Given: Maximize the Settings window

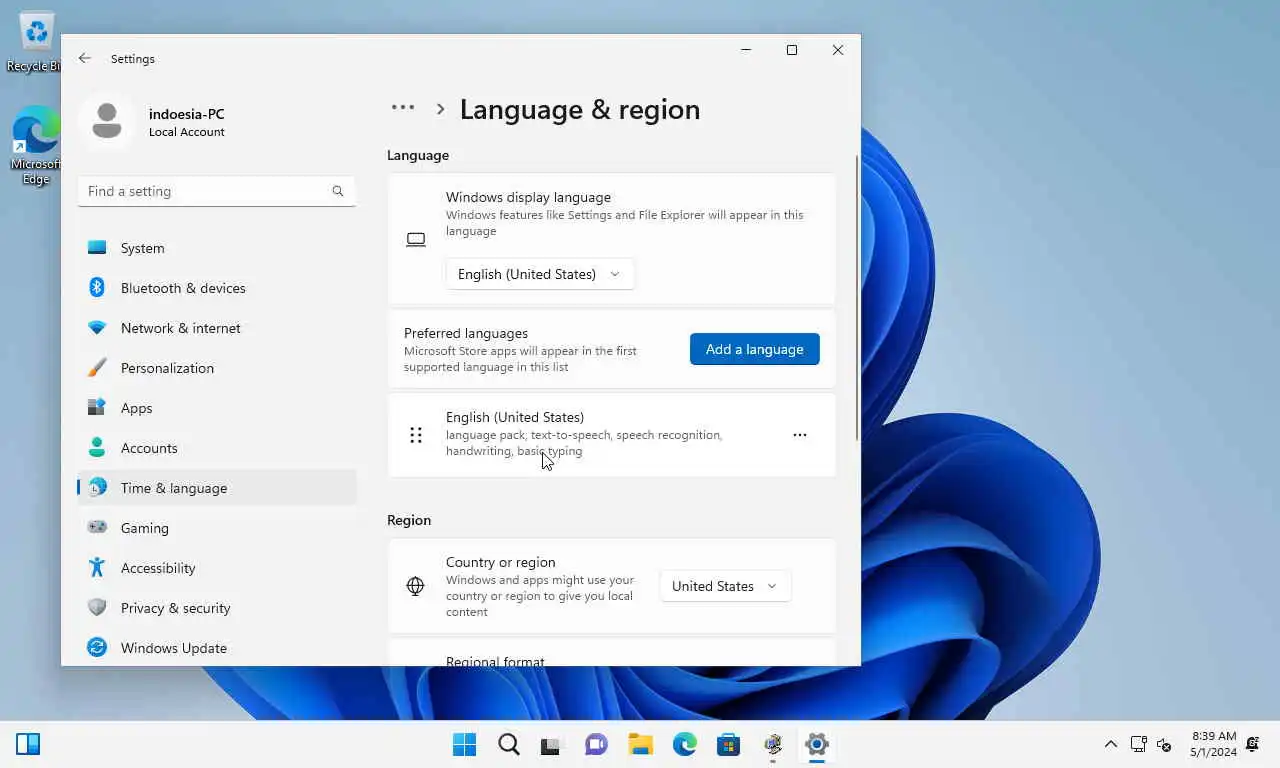Looking at the screenshot, I should click(x=792, y=50).
